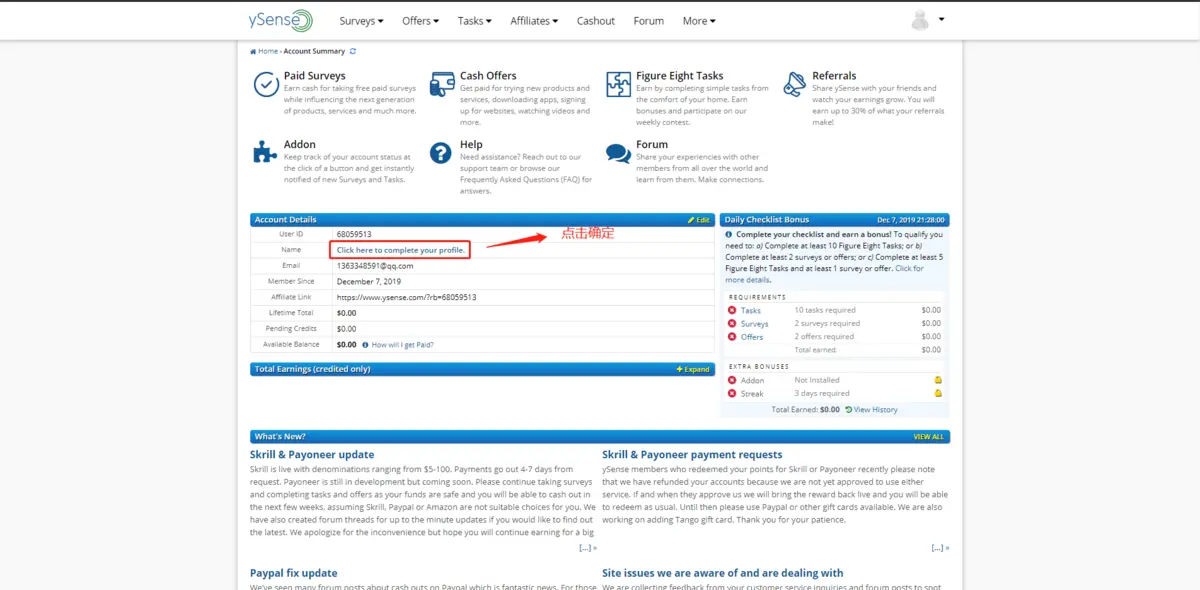
Task: Open Offers requirement link in checklist
Action: (x=752, y=337)
